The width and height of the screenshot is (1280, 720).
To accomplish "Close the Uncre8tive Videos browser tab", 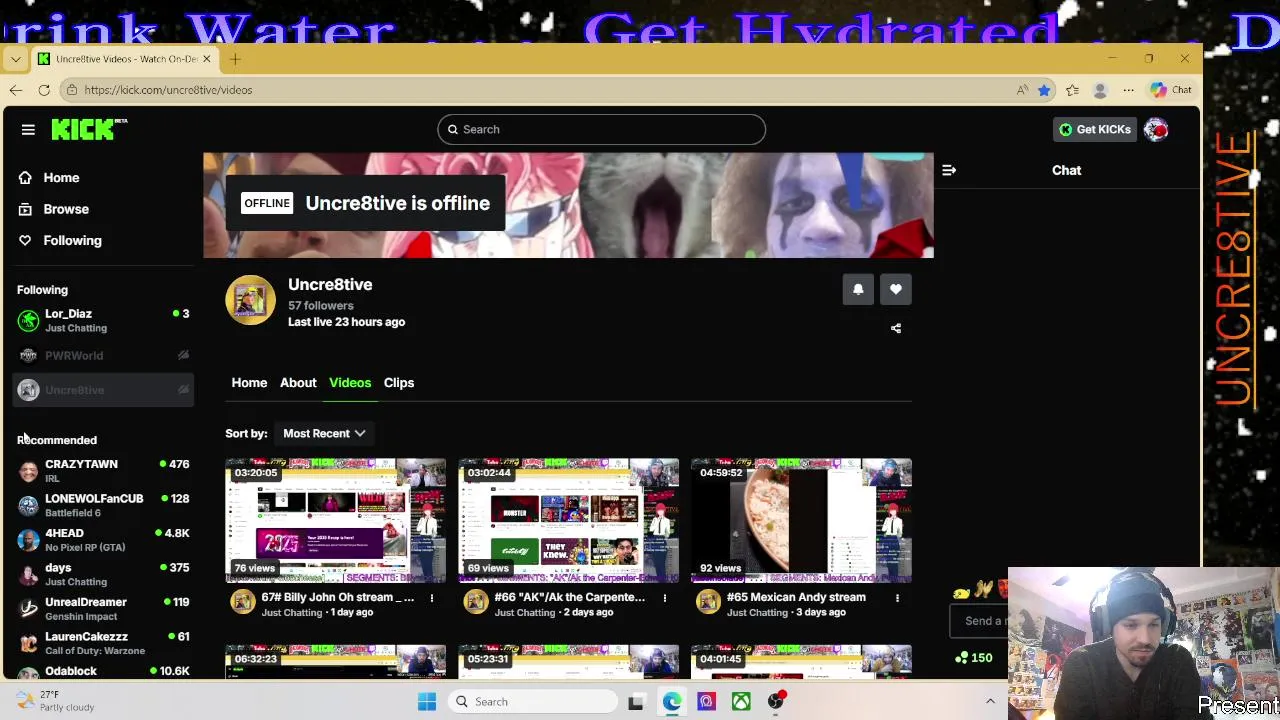I will (207, 59).
